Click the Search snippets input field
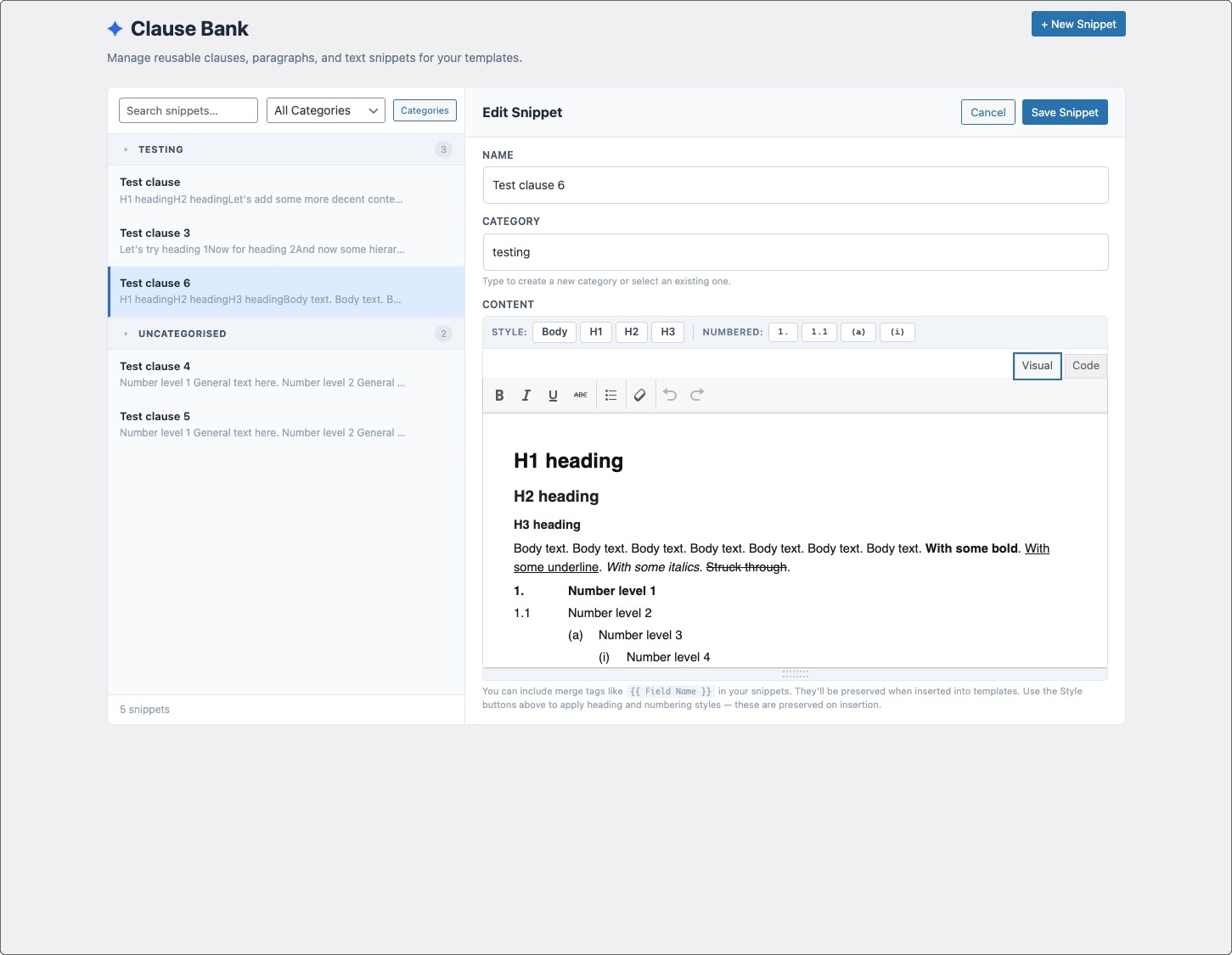The height and width of the screenshot is (955, 1232). [188, 110]
